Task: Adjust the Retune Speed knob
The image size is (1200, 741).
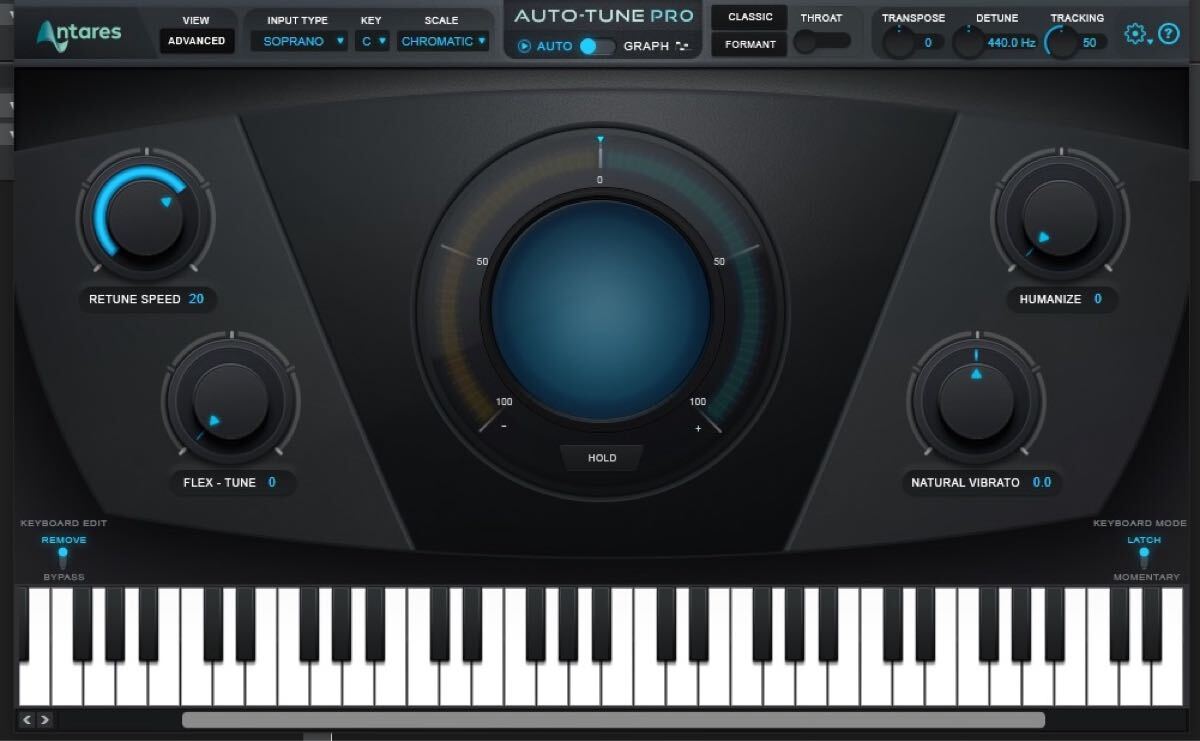Action: (146, 218)
